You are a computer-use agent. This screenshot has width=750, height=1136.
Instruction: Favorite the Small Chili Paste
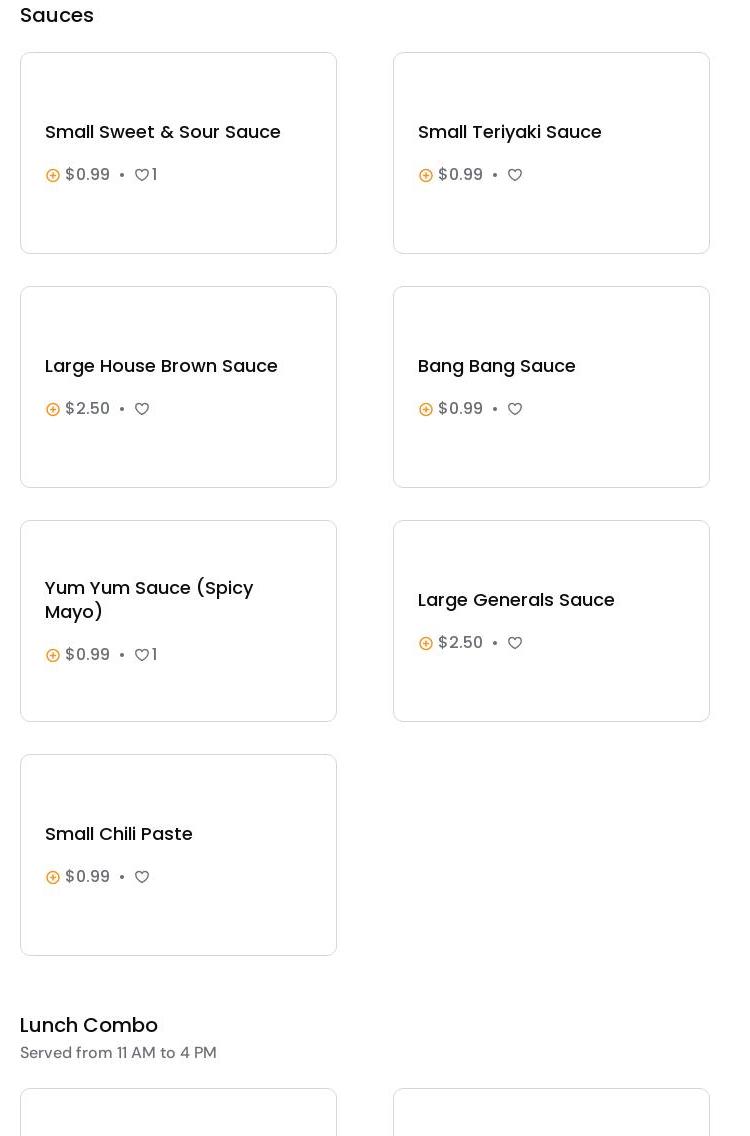point(142,877)
